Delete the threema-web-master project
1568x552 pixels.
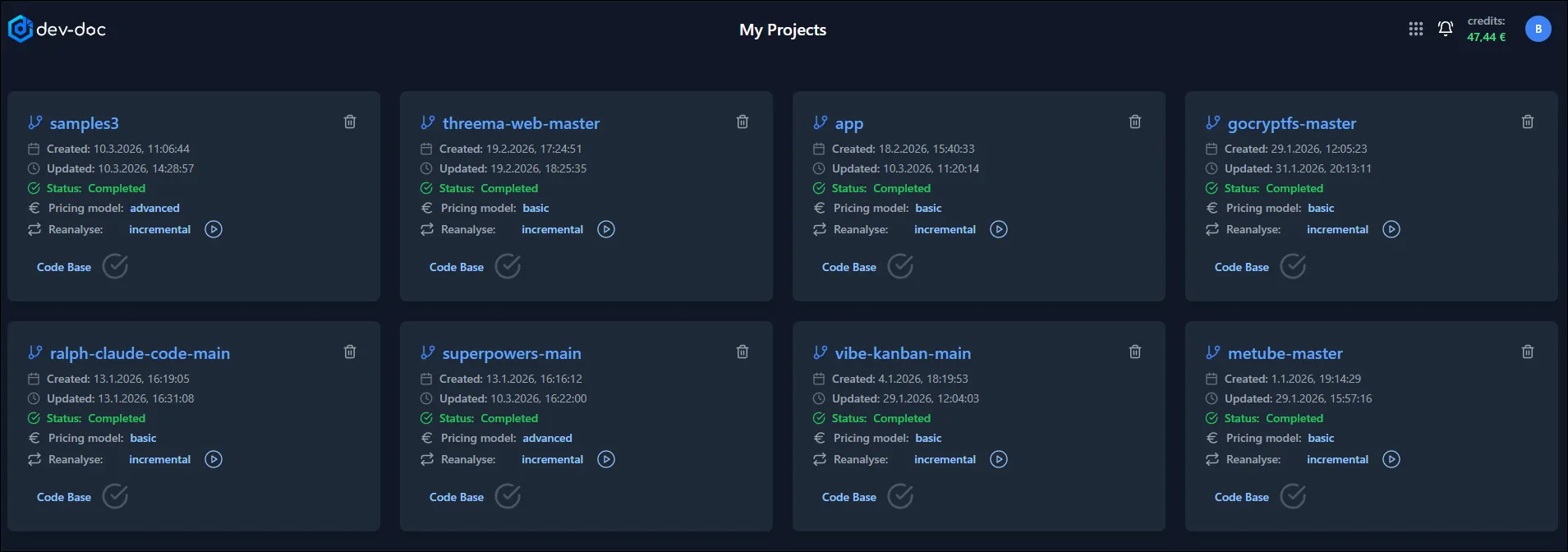click(743, 122)
